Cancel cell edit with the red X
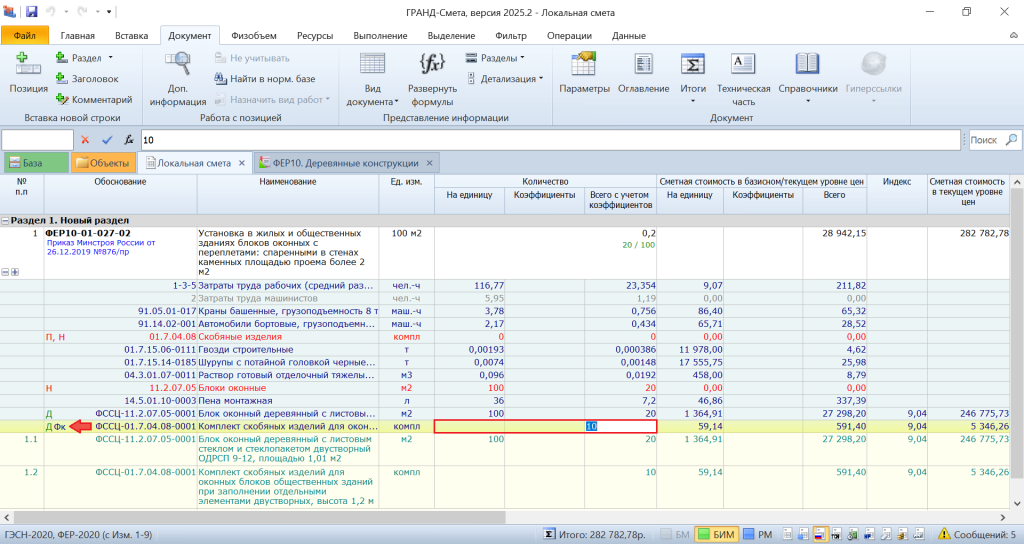The width and height of the screenshot is (1024, 544). (x=86, y=140)
